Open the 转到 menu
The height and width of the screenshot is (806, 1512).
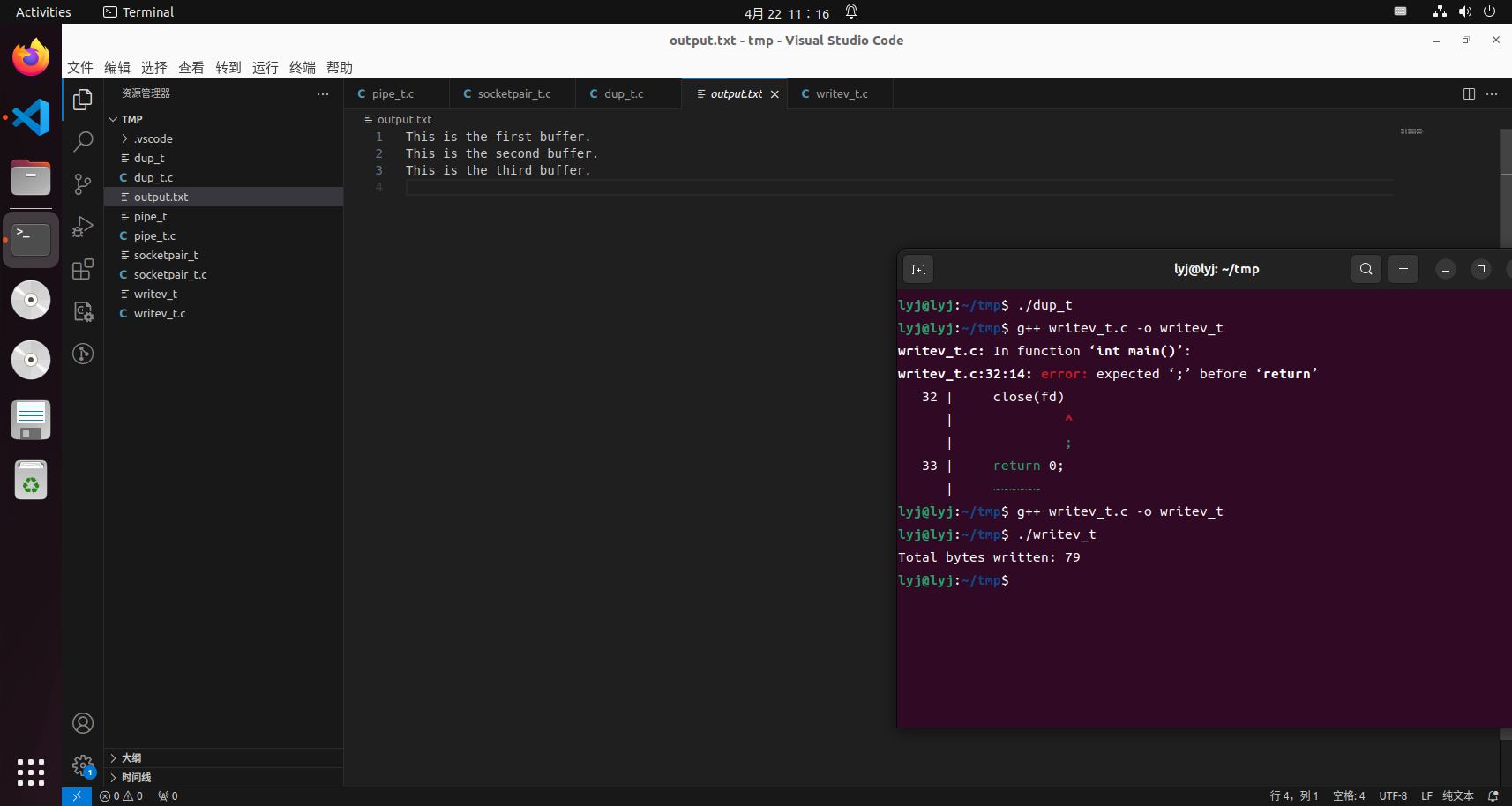pyautogui.click(x=228, y=68)
